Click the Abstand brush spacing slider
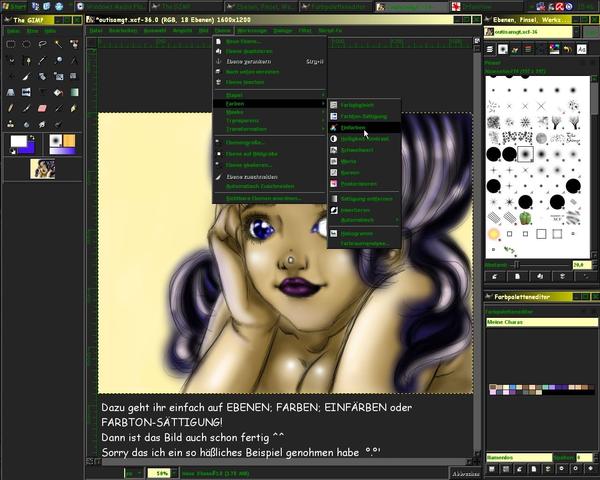Viewport: 600px width, 480px height. [x=541, y=265]
